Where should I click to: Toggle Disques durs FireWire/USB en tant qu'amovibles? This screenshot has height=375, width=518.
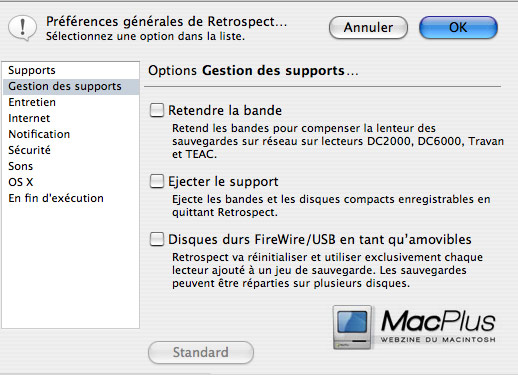click(x=157, y=239)
